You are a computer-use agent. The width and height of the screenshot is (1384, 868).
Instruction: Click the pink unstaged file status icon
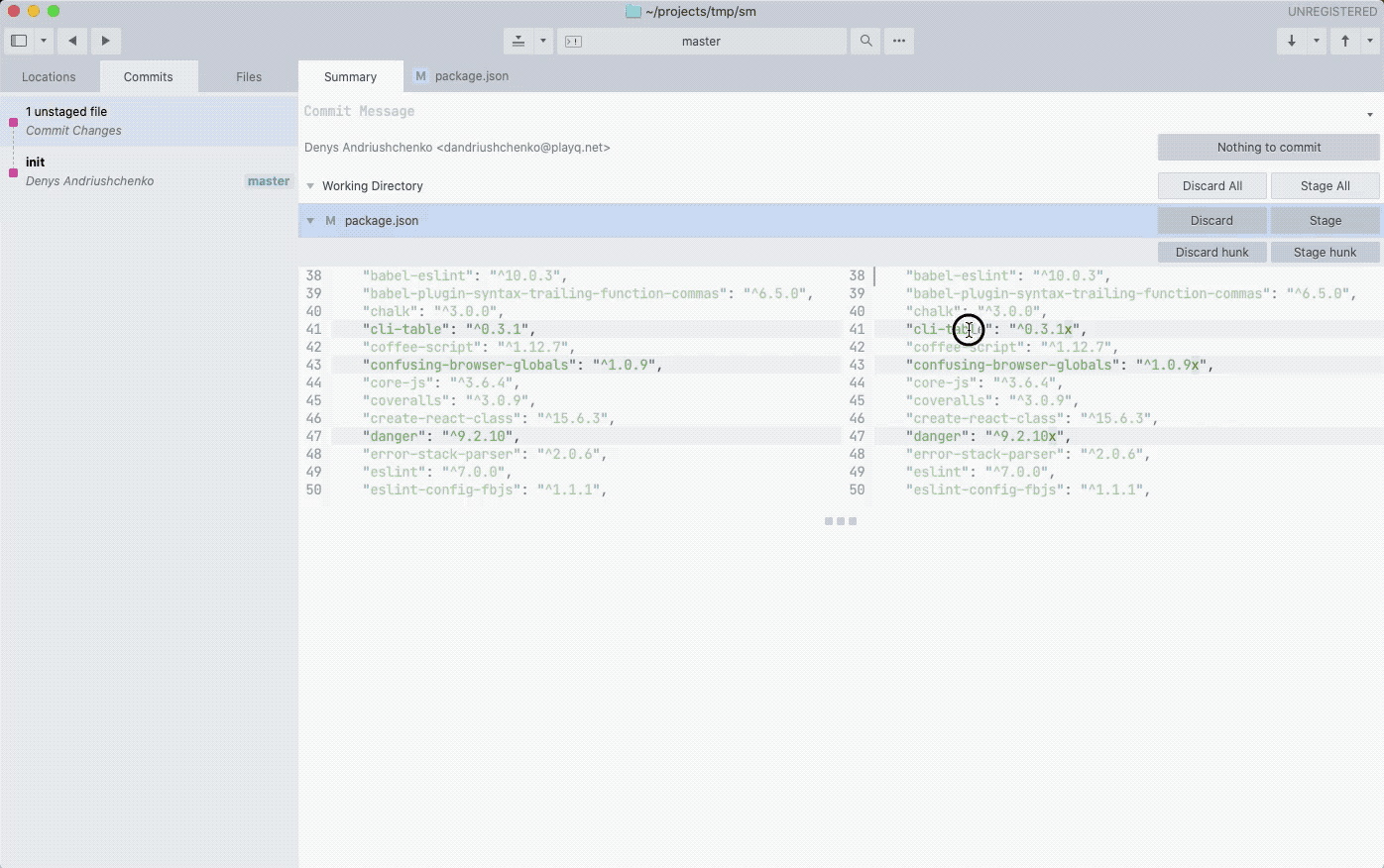pos(14,120)
